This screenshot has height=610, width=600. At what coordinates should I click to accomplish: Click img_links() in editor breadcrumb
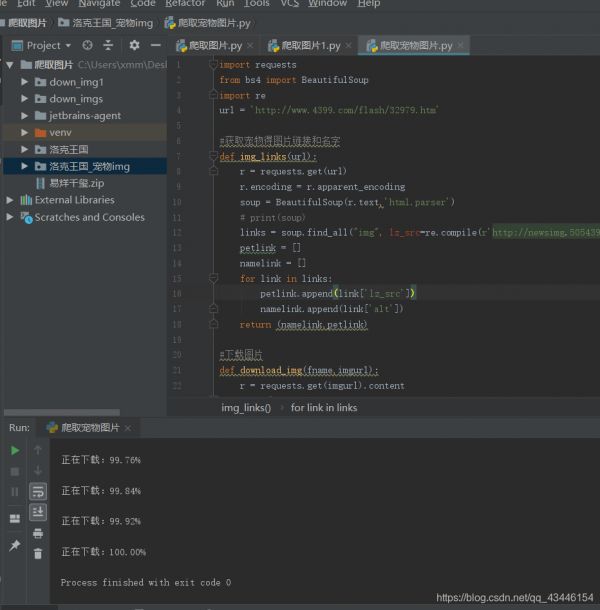tap(246, 408)
